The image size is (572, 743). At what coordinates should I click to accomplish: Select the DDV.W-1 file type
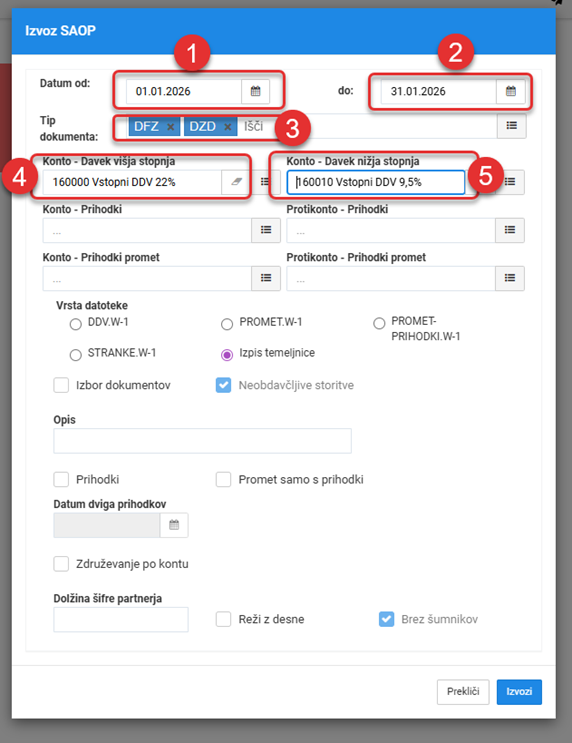coord(75,324)
